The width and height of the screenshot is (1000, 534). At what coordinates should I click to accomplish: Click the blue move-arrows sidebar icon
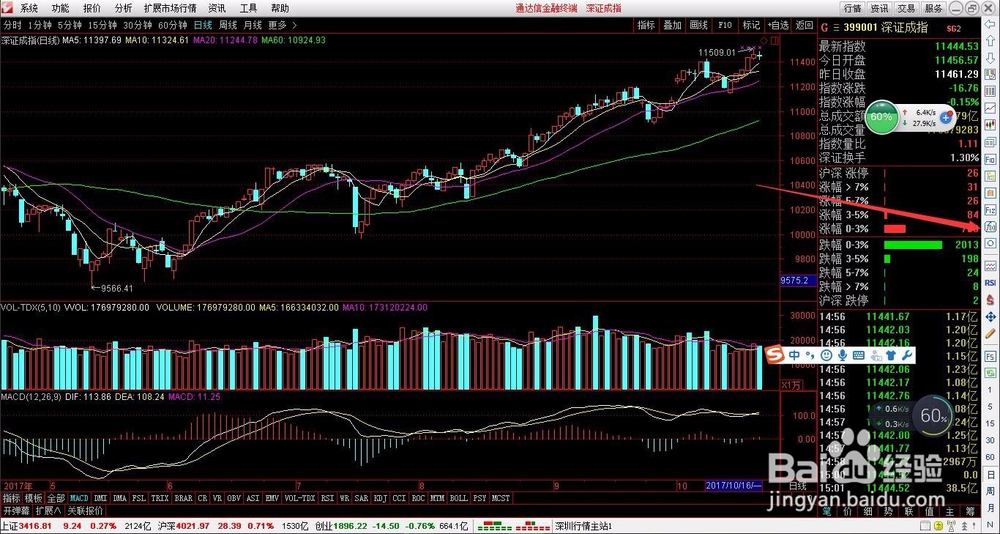[992, 316]
